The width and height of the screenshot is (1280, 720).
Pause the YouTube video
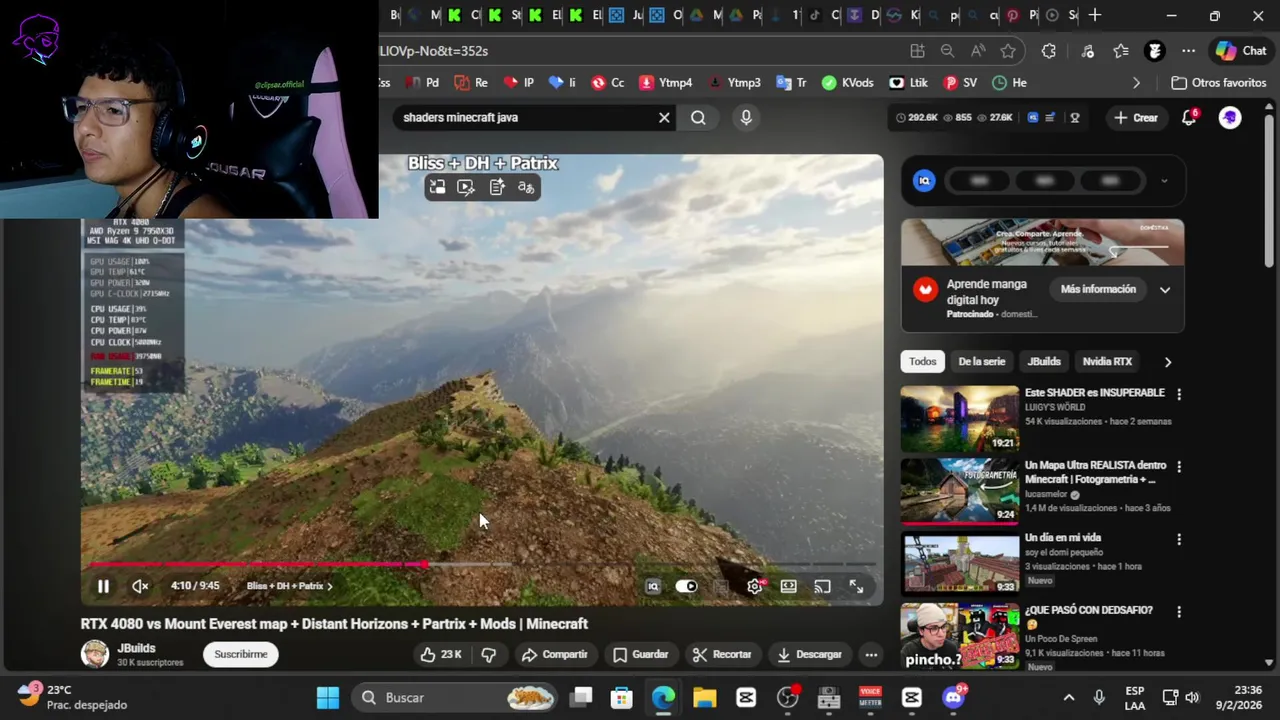point(103,587)
